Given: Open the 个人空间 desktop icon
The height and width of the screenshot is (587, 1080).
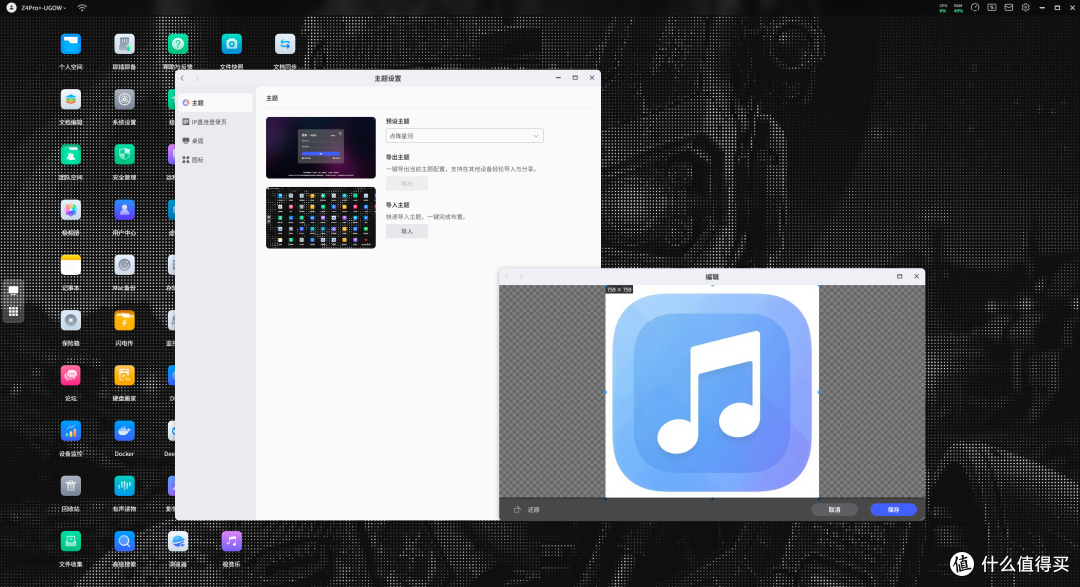Looking at the screenshot, I should pyautogui.click(x=70, y=45).
